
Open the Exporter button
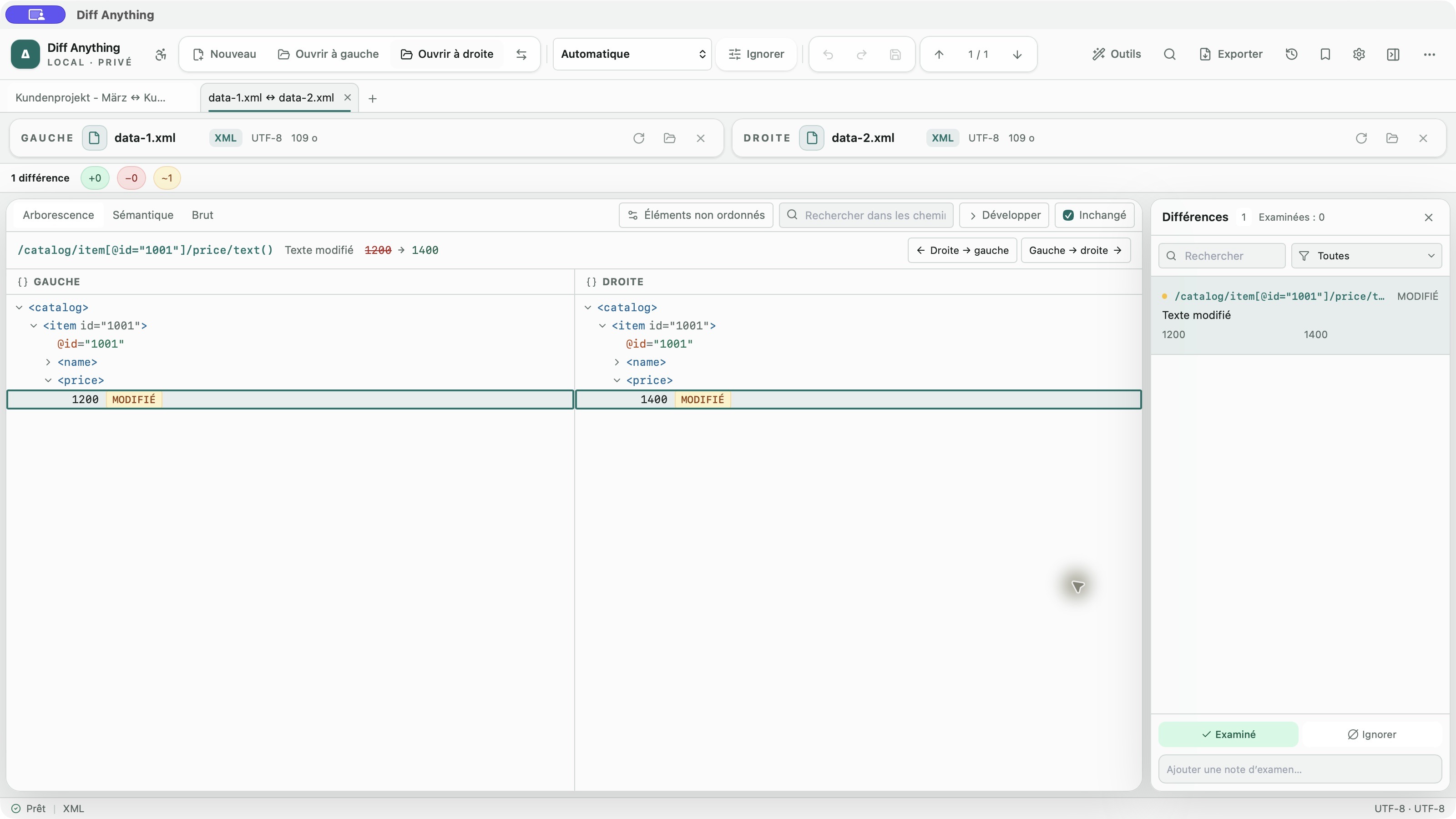point(1230,54)
